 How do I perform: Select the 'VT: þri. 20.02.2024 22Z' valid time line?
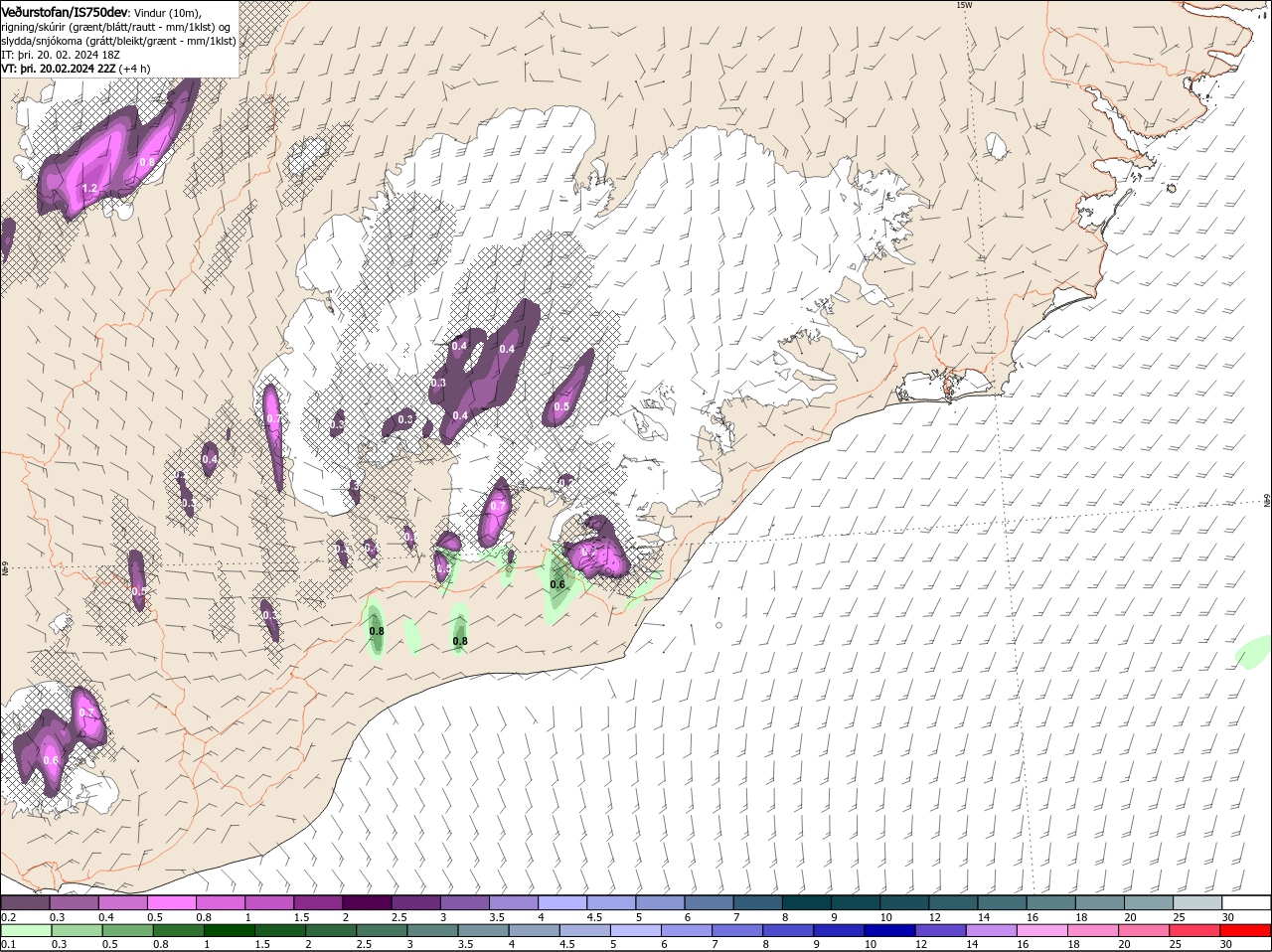click(x=76, y=69)
